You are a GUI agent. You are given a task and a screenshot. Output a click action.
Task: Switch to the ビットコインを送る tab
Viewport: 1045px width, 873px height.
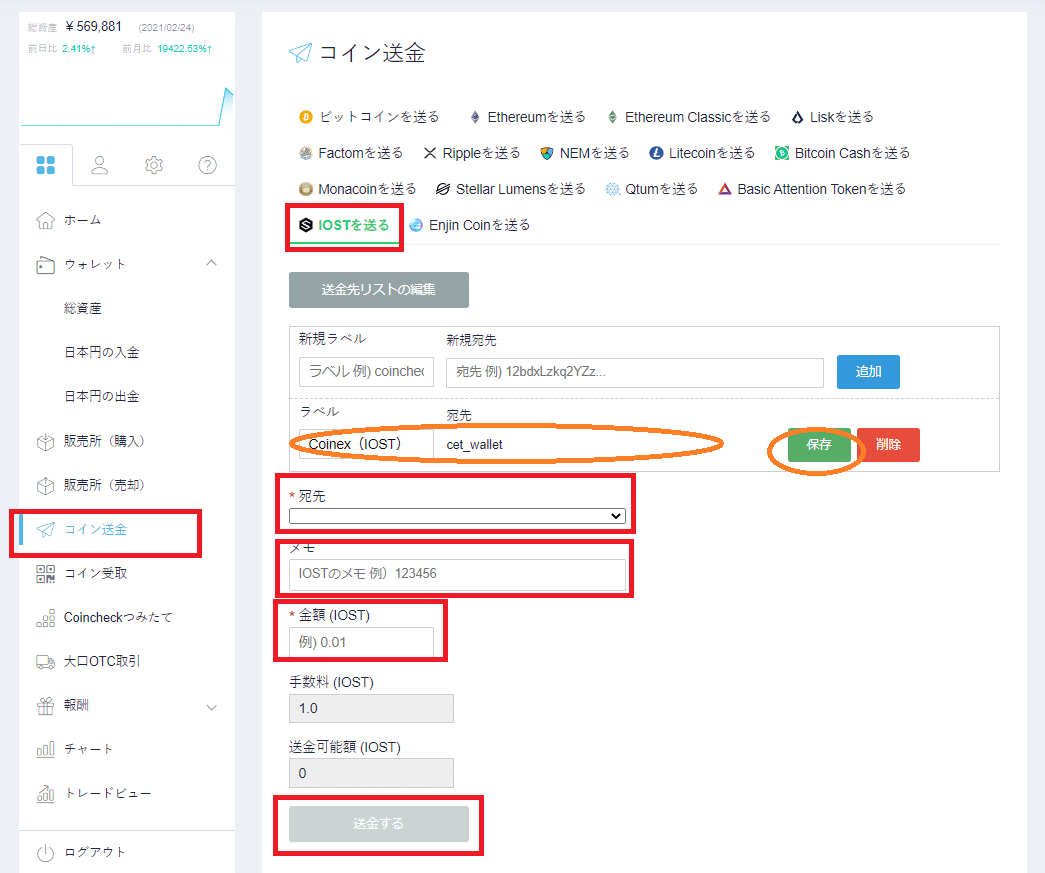click(x=380, y=116)
